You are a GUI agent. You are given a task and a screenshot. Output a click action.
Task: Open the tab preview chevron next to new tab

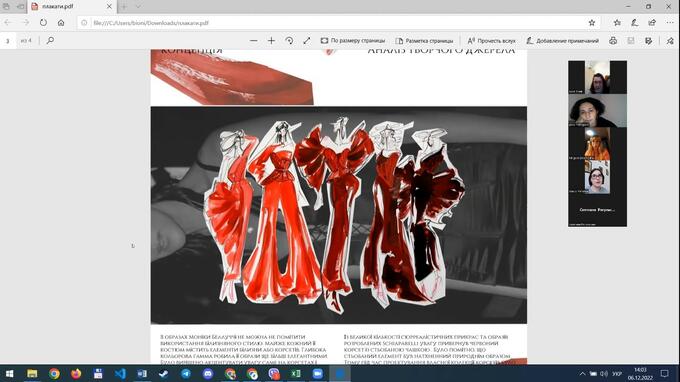[138, 7]
